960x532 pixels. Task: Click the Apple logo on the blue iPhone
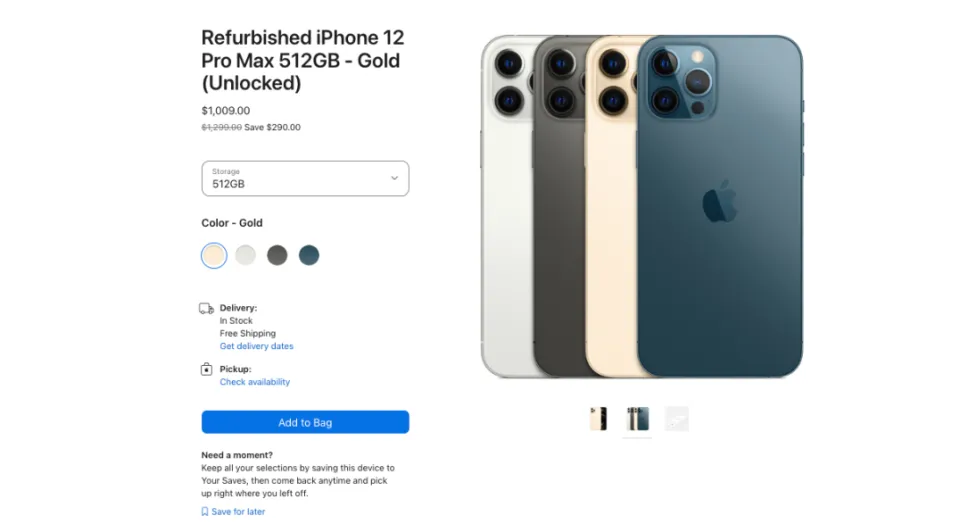coord(719,201)
